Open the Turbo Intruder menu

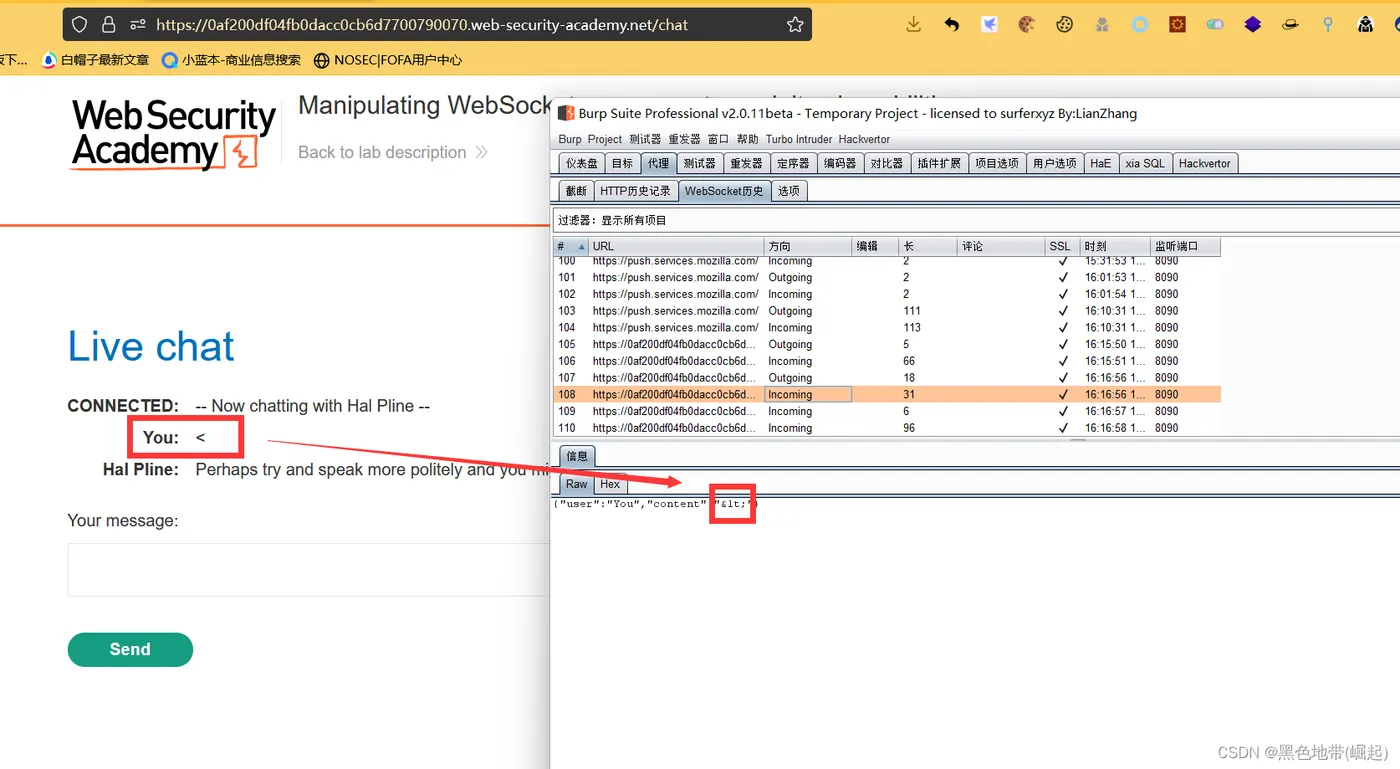pyautogui.click(x=799, y=139)
